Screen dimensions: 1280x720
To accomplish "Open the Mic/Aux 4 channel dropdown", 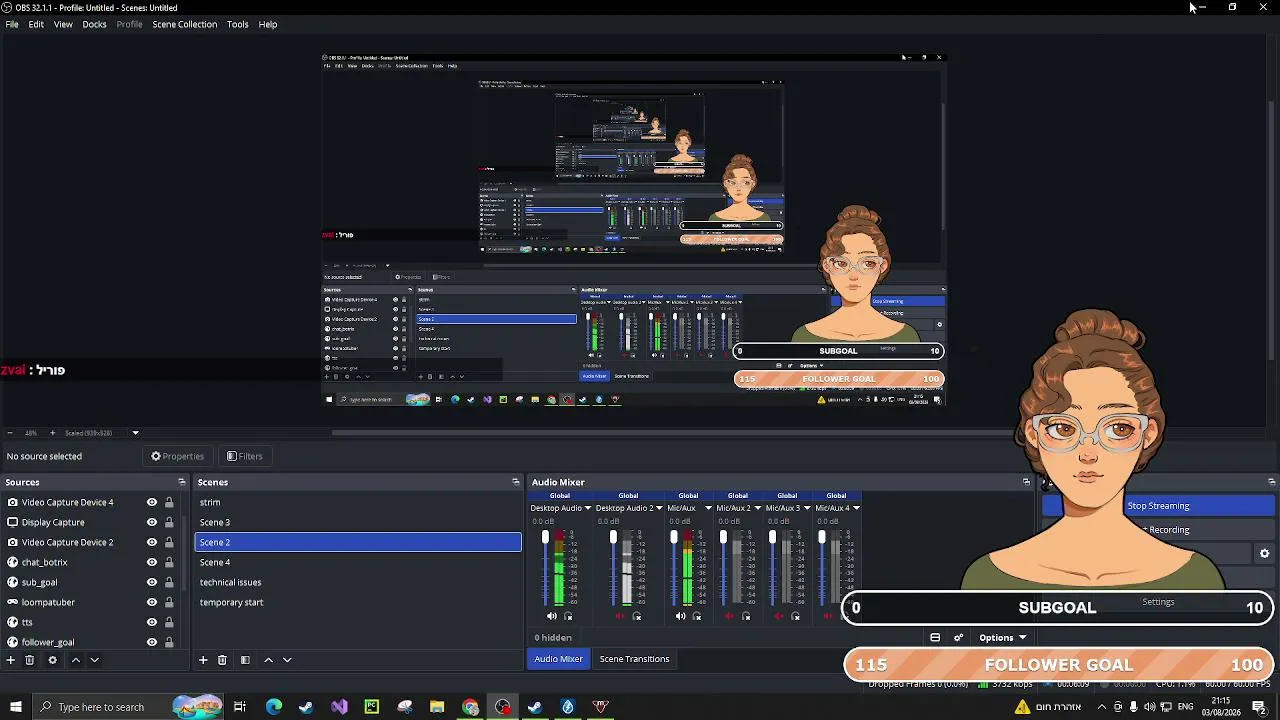I will coord(856,508).
